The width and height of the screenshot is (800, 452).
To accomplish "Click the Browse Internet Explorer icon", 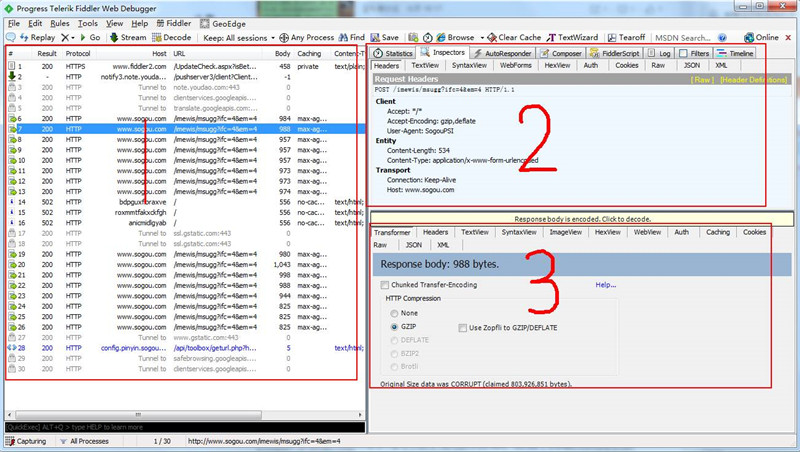I will [441, 37].
